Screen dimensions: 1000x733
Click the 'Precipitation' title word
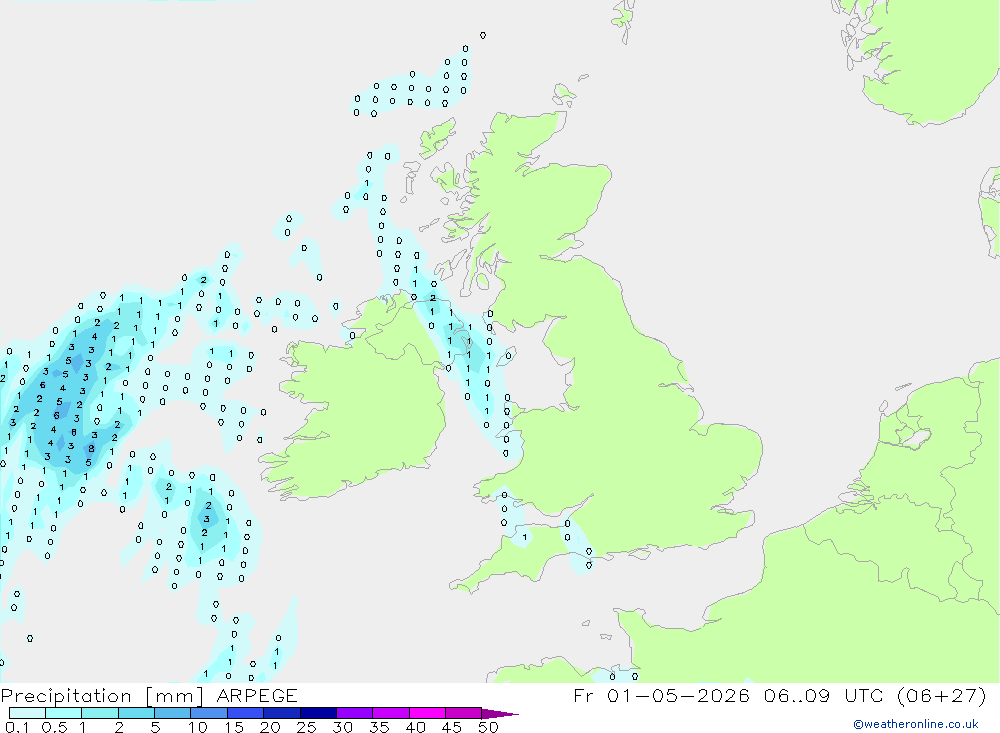click(66, 696)
